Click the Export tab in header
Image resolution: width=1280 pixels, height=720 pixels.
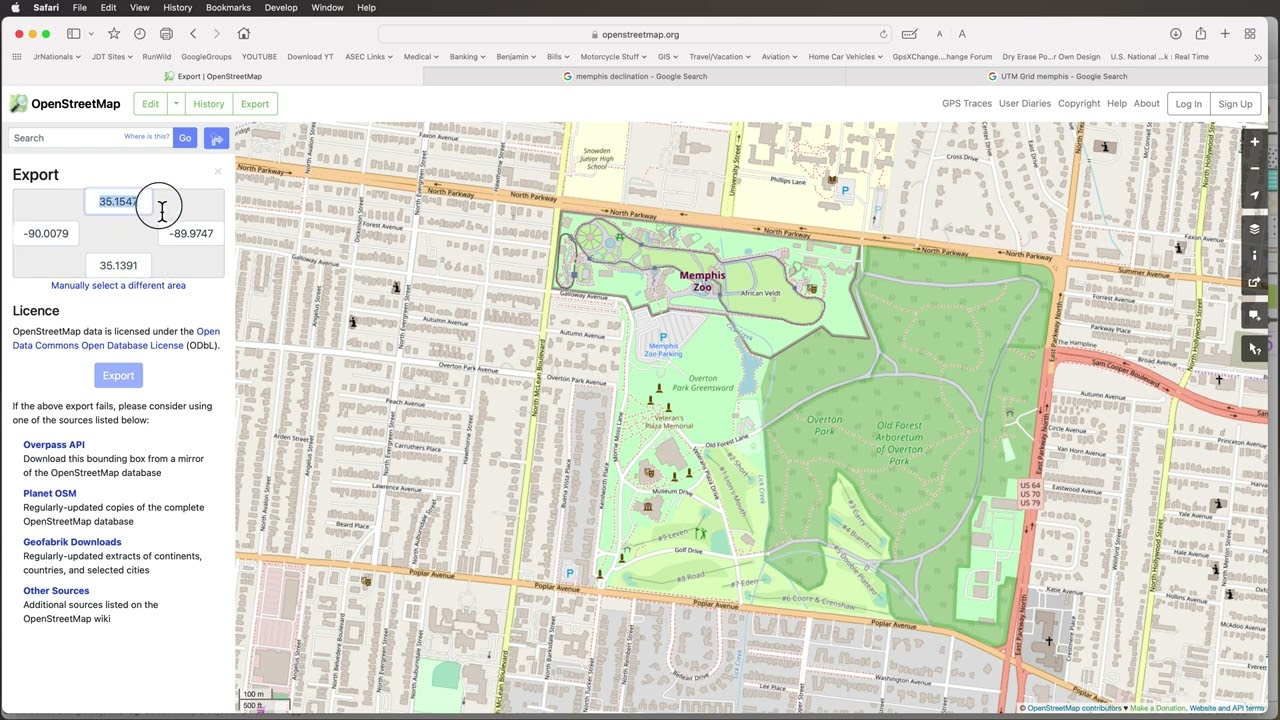[255, 104]
